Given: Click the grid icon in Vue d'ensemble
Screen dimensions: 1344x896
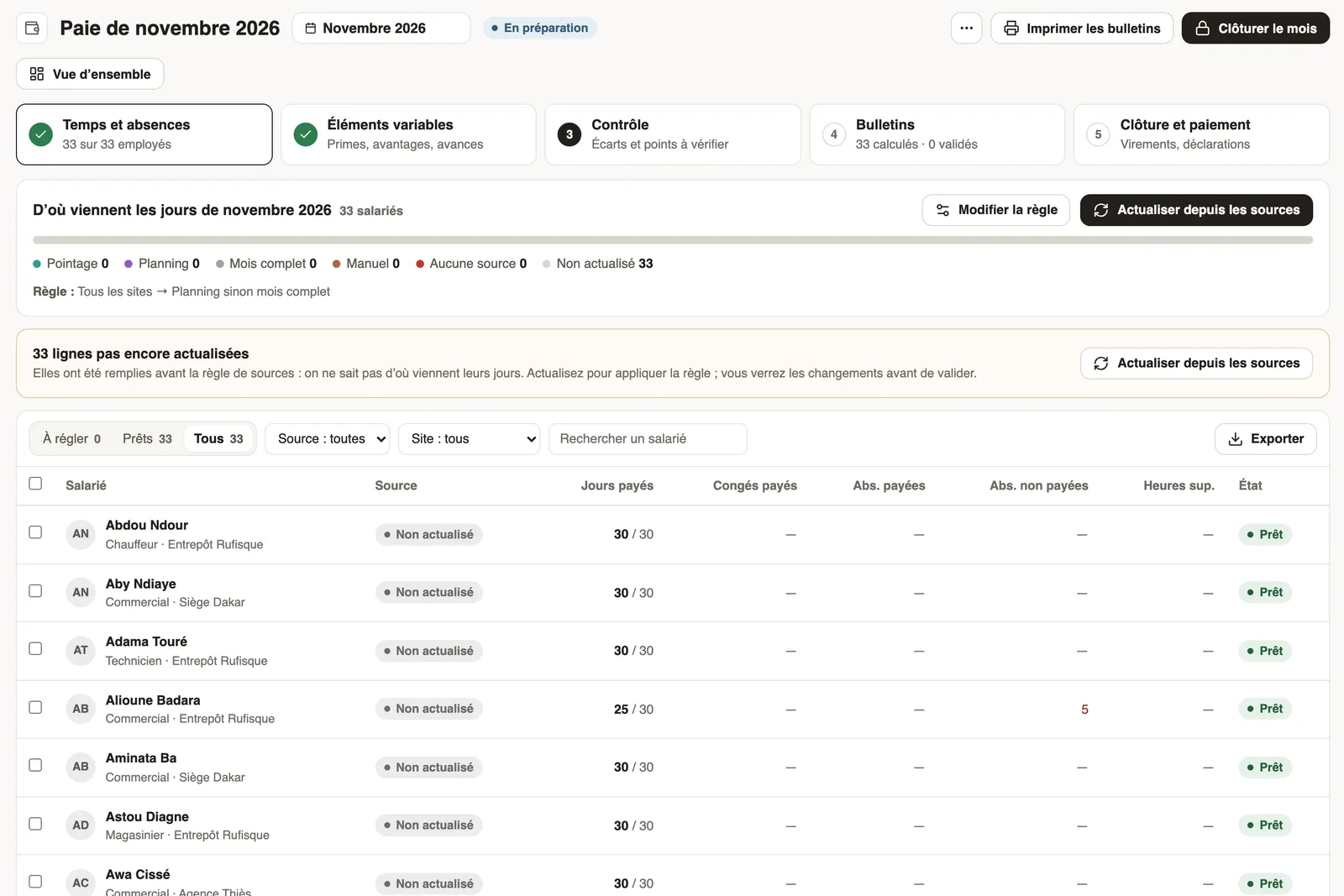Looking at the screenshot, I should (37, 74).
